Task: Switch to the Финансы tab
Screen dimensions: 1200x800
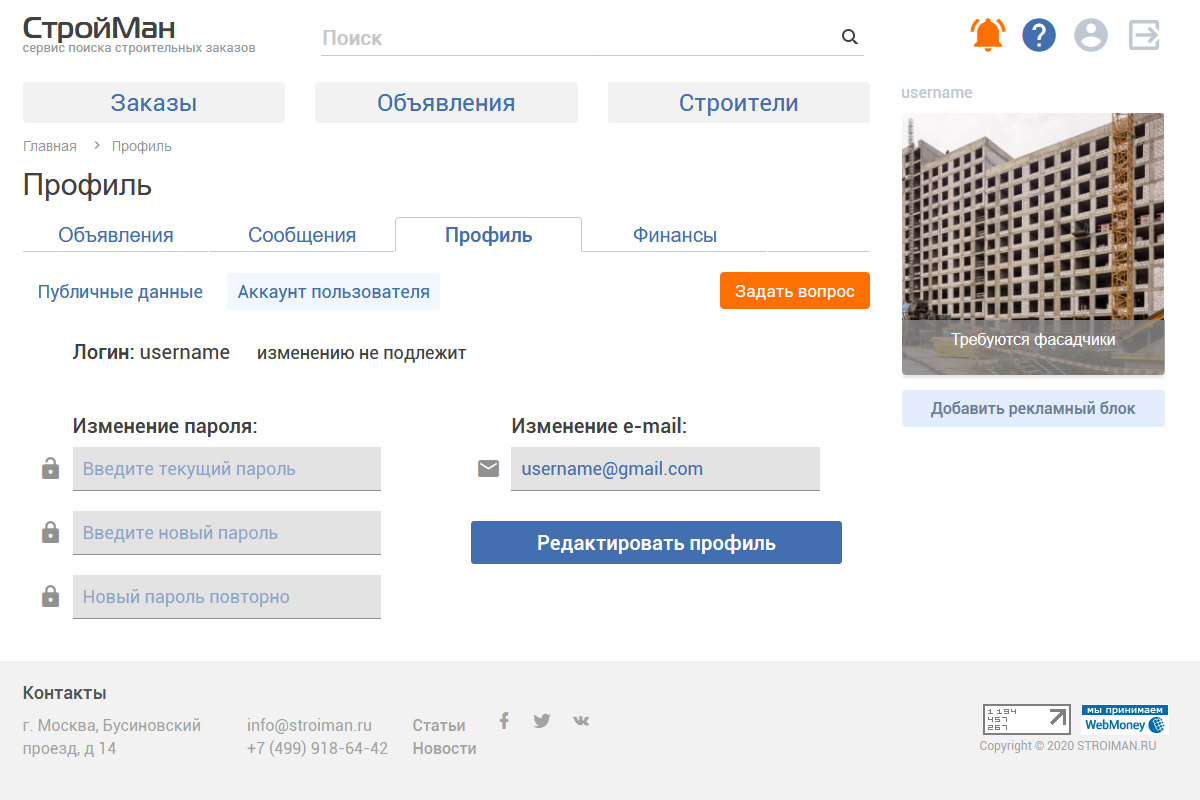Action: tap(674, 236)
